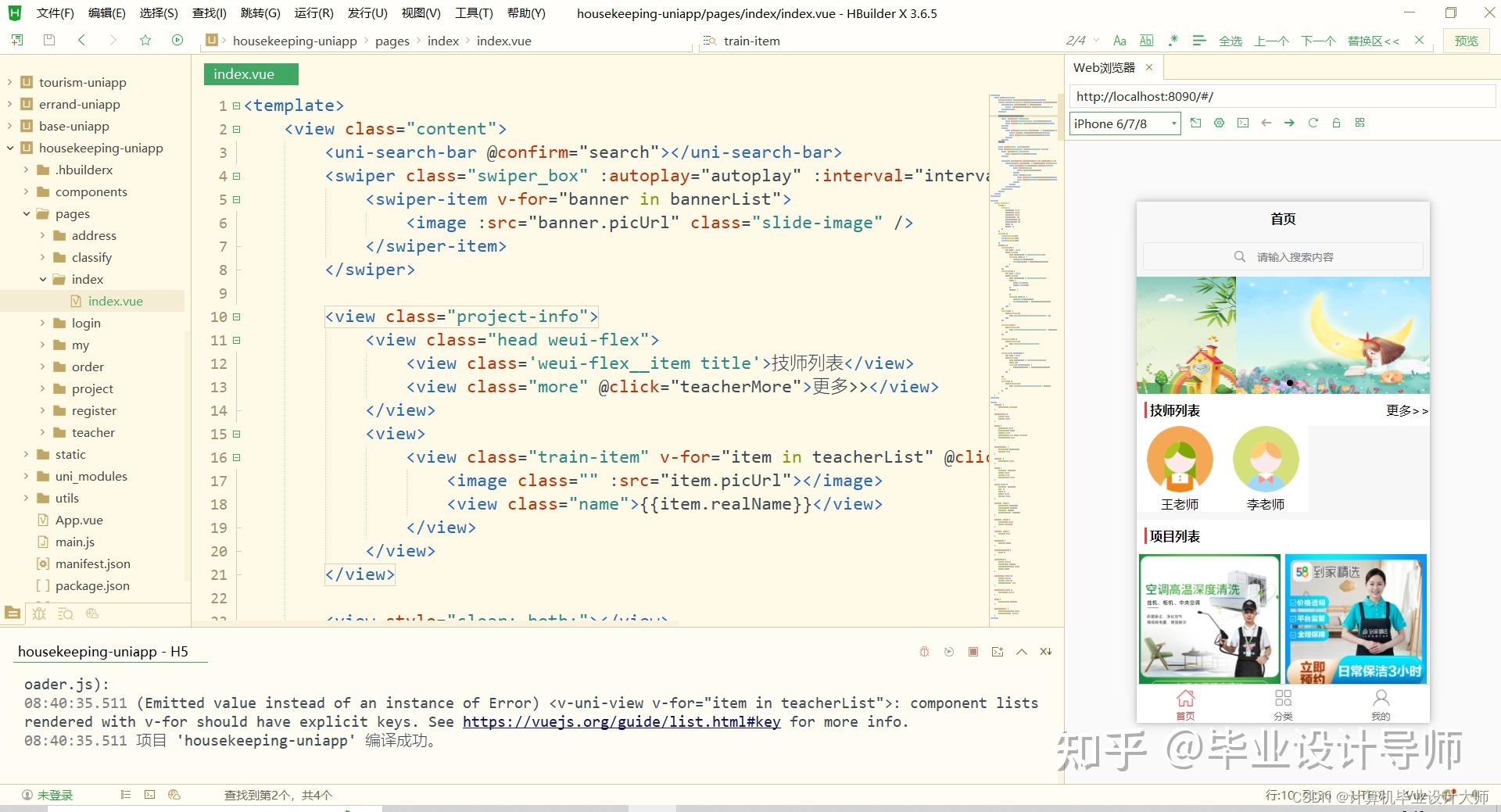Viewport: 1501px width, 812px height.
Task: Click the Save icon in the toolbar
Action: (x=48, y=39)
